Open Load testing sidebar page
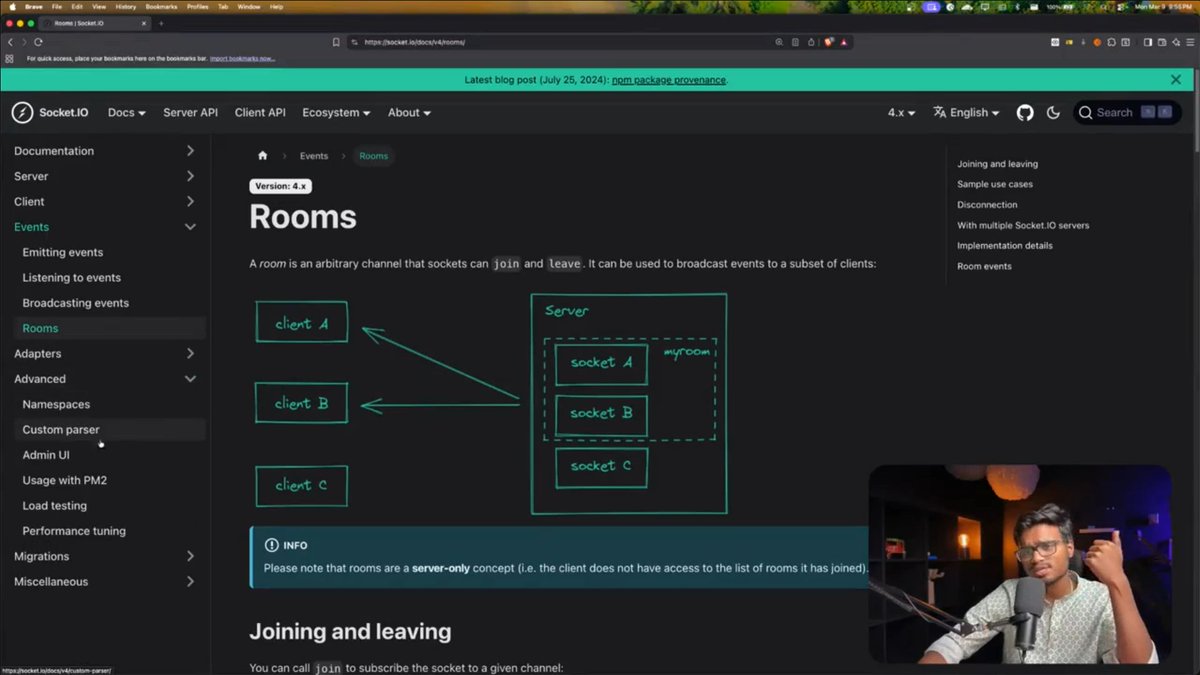The image size is (1200, 675). (54, 505)
